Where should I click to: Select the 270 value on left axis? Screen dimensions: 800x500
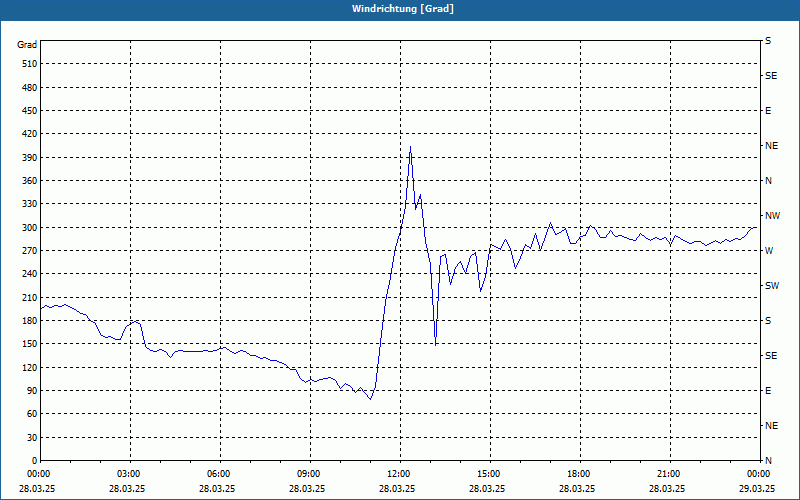point(30,251)
